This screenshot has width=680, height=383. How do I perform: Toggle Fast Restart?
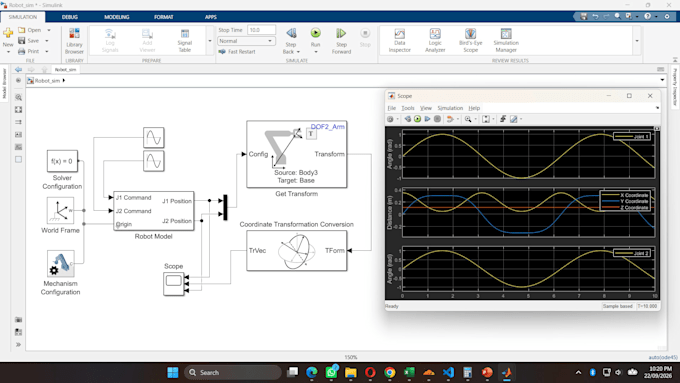237,51
